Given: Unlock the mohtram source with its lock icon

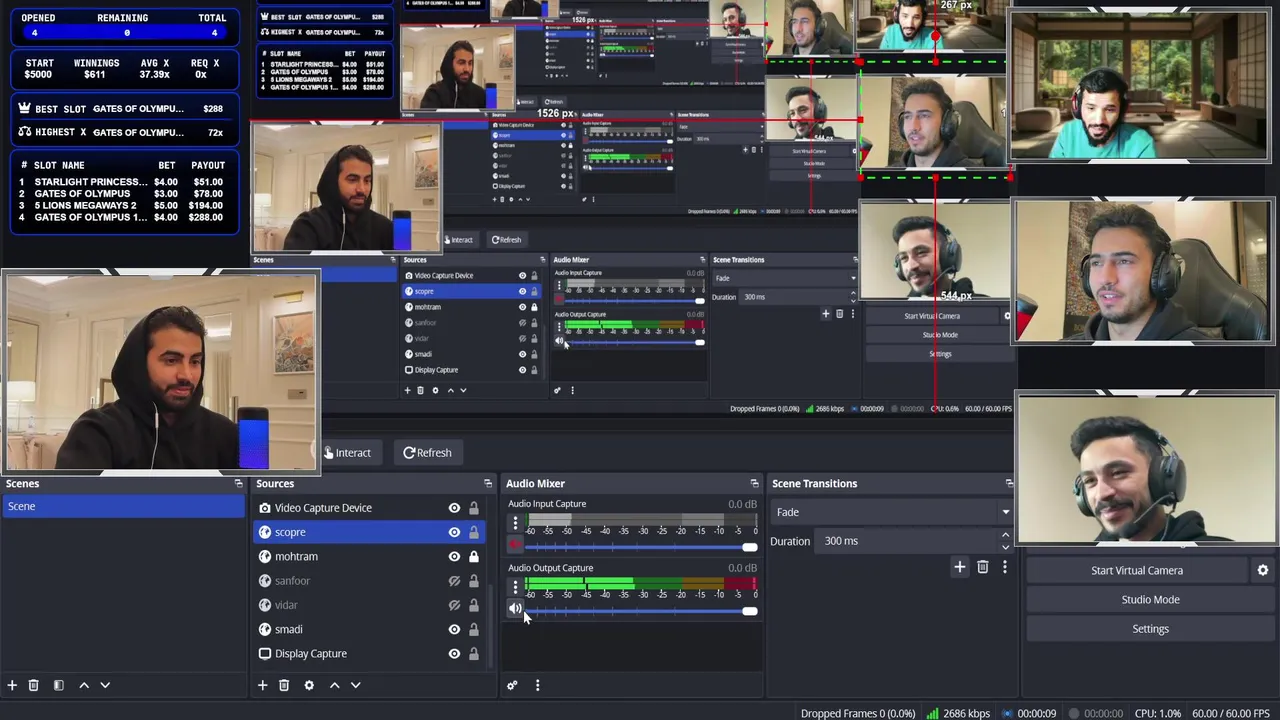Looking at the screenshot, I should coord(474,556).
